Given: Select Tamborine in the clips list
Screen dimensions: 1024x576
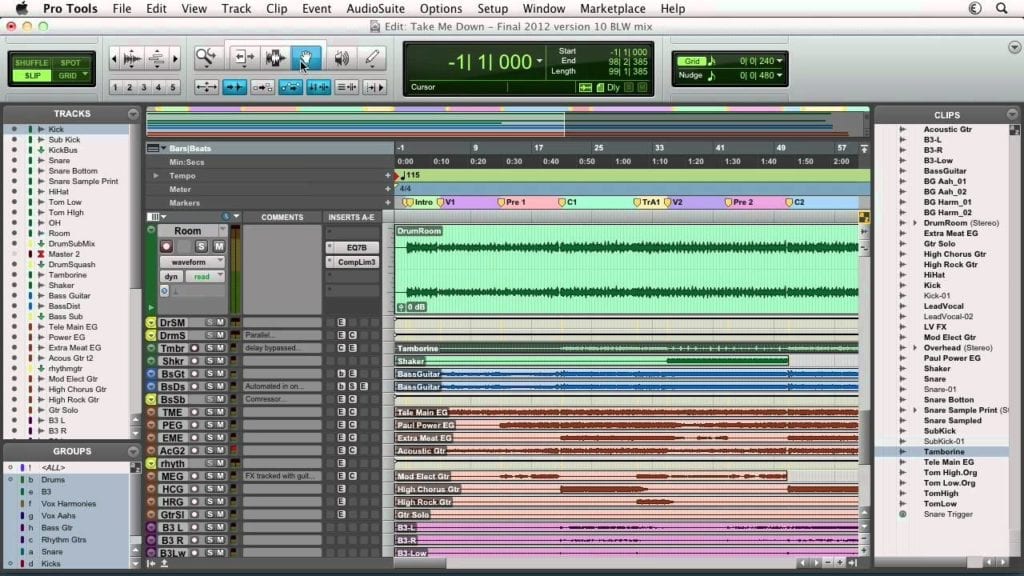Looking at the screenshot, I should click(944, 452).
